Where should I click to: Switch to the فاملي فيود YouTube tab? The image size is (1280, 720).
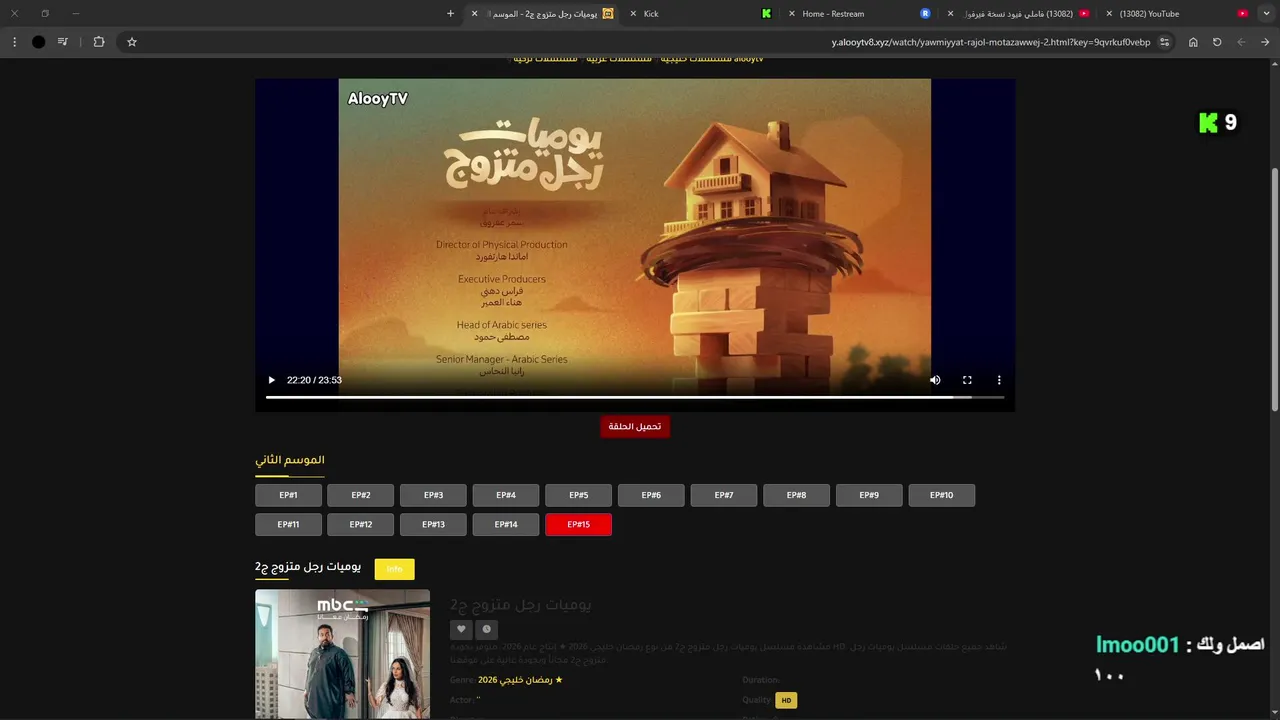1018,14
